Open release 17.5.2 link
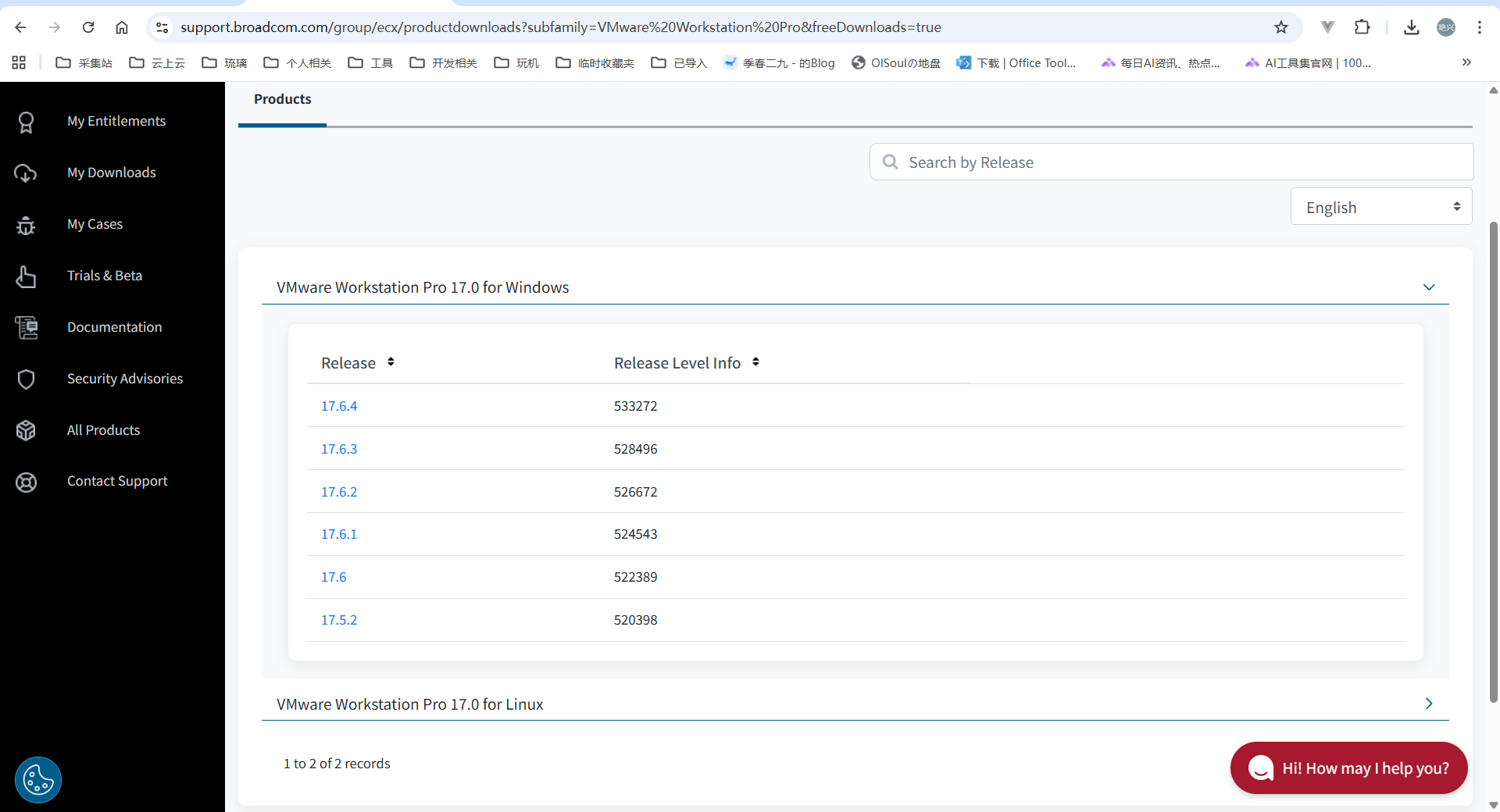Screen dimensions: 1500x812 (x=339, y=620)
